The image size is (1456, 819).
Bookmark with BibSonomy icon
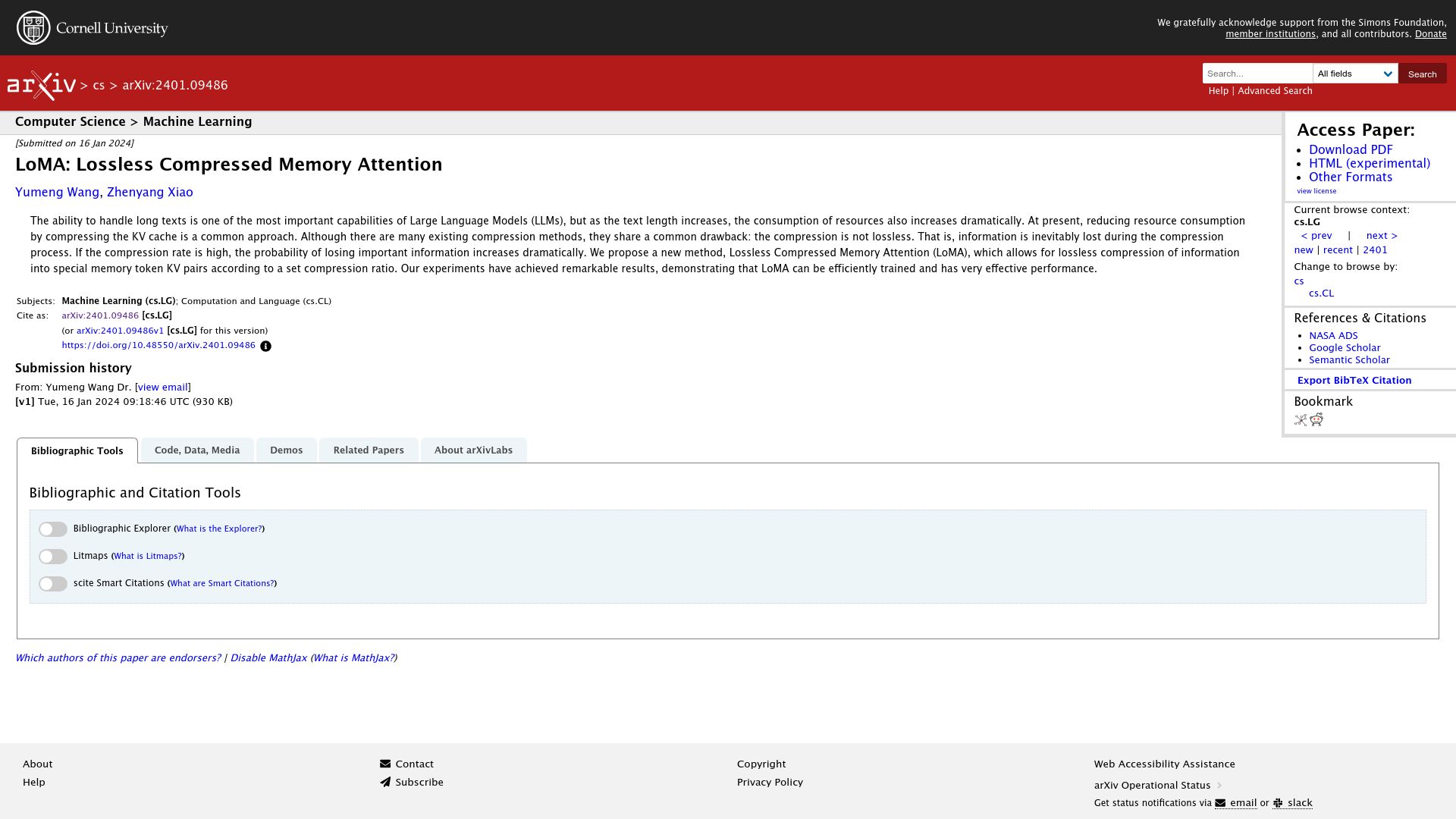click(x=1301, y=420)
